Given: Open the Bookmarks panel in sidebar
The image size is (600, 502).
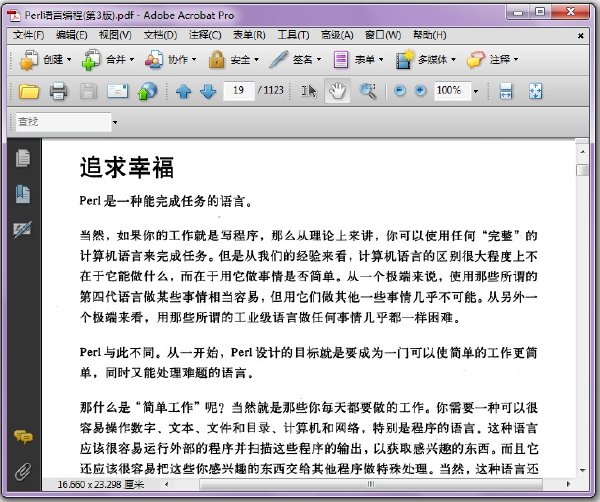Looking at the screenshot, I should [23, 194].
